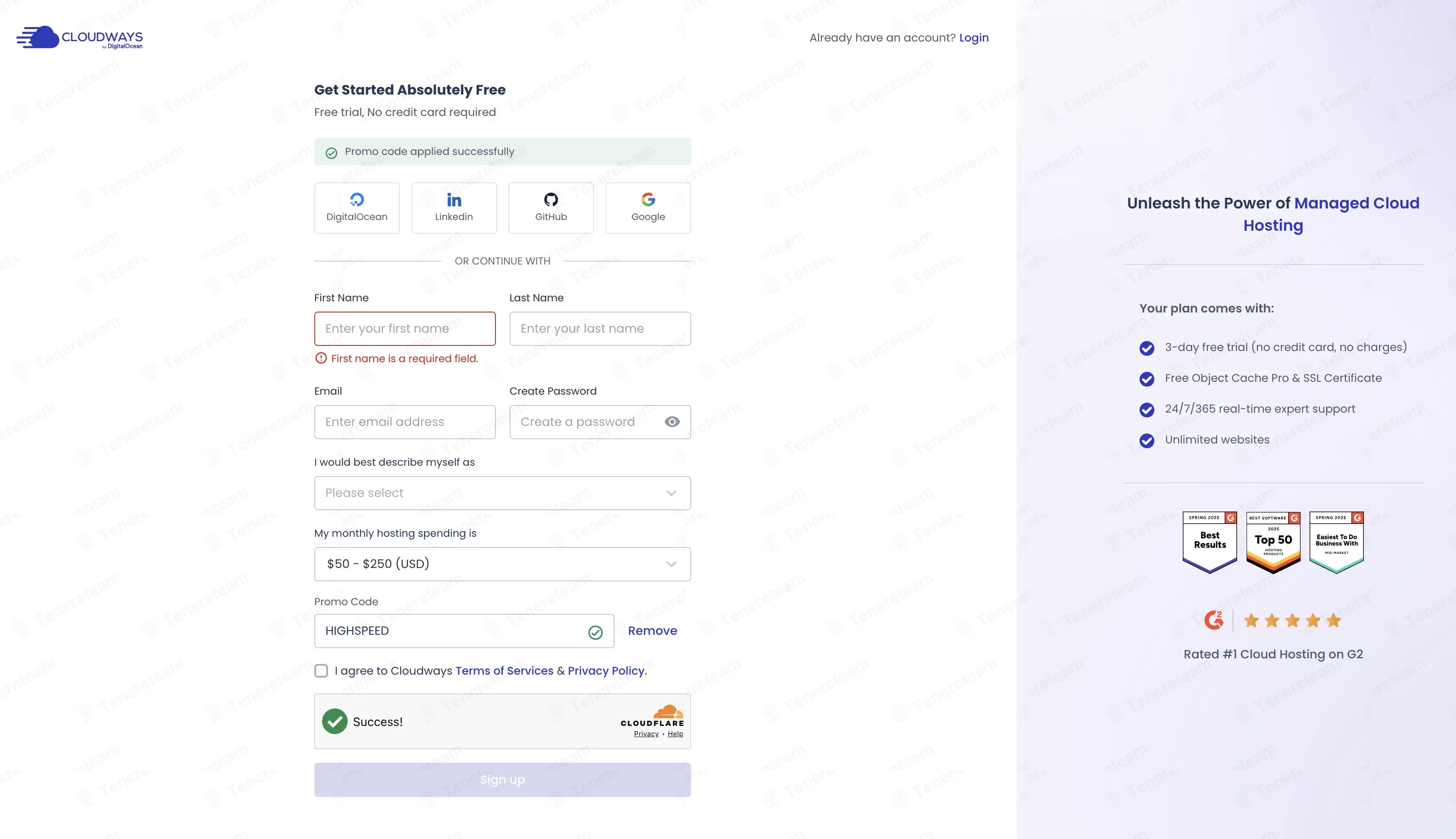Click the Cloudways logo
The height and width of the screenshot is (839, 1456).
80,38
